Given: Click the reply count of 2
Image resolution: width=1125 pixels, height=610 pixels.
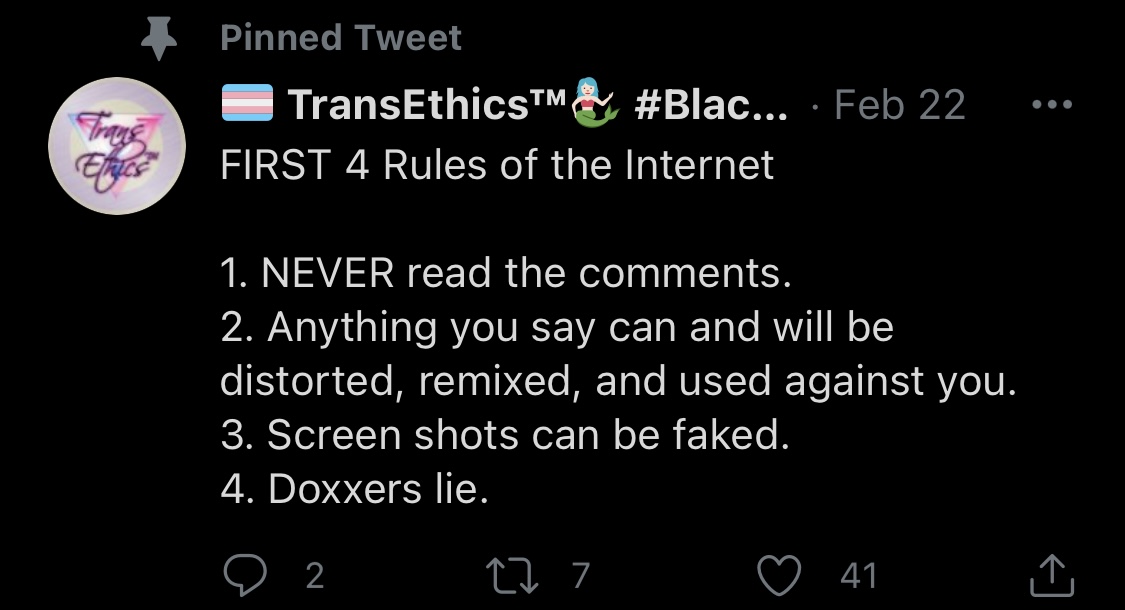Looking at the screenshot, I should pos(315,576).
